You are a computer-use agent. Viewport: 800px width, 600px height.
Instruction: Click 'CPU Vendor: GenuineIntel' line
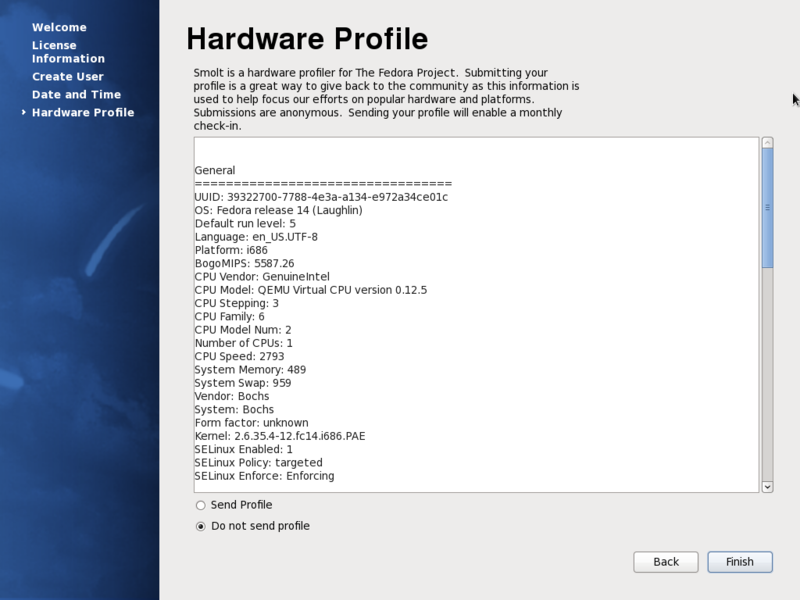tap(262, 277)
